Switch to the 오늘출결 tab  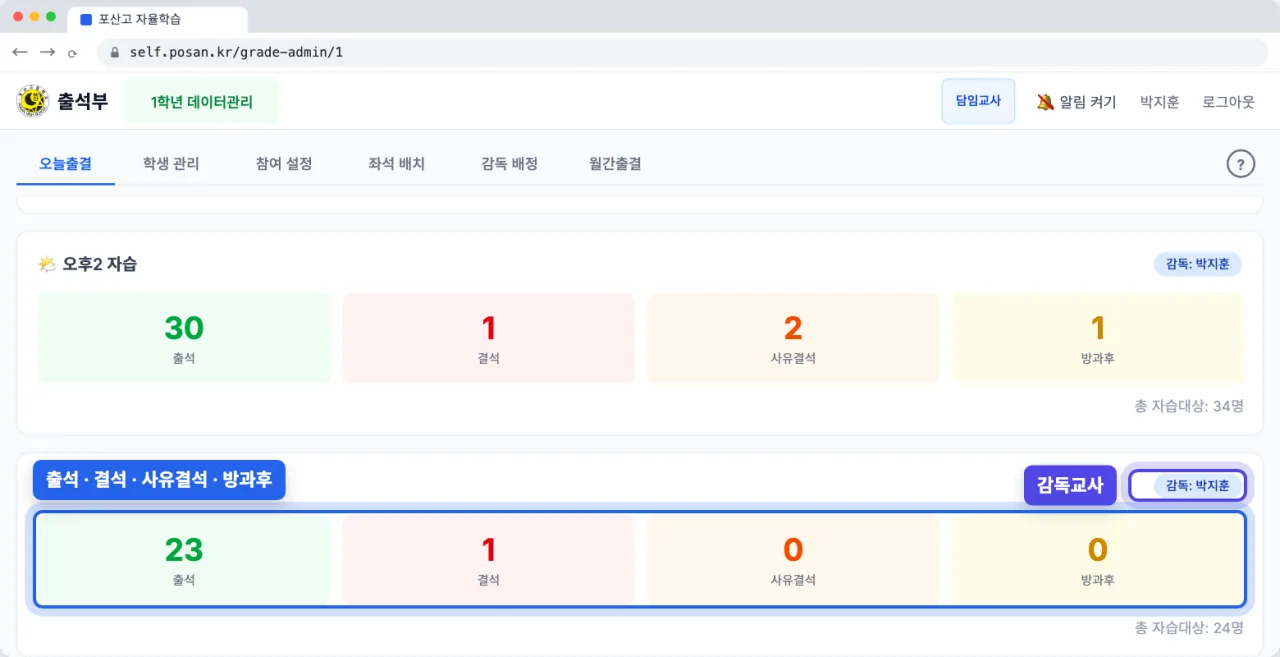click(66, 164)
